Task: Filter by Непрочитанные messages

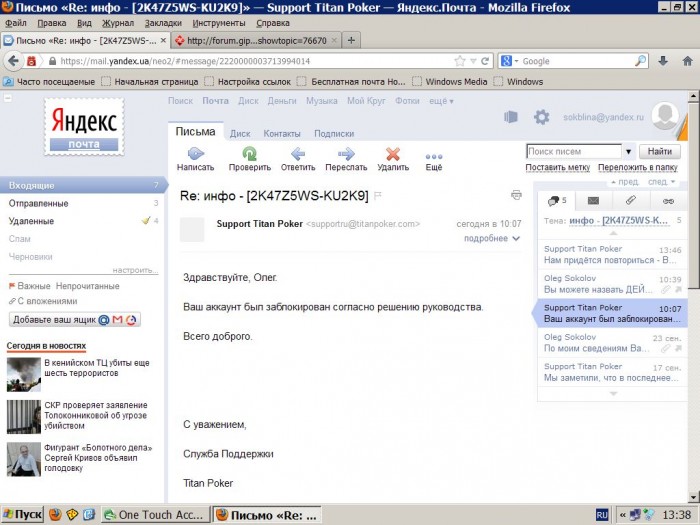Action: click(88, 286)
